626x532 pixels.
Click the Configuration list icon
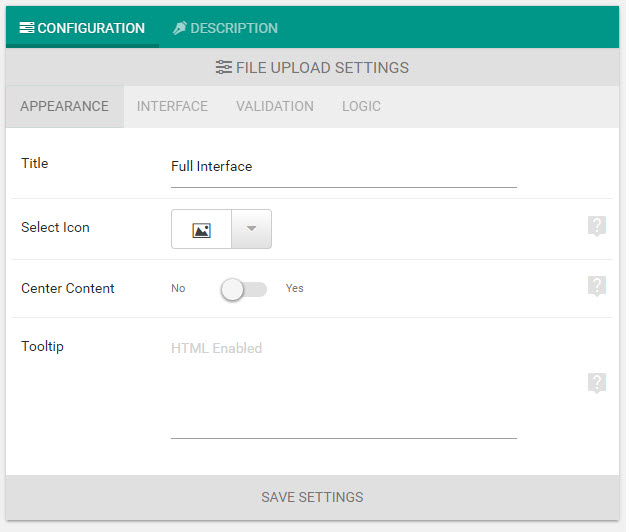click(27, 28)
